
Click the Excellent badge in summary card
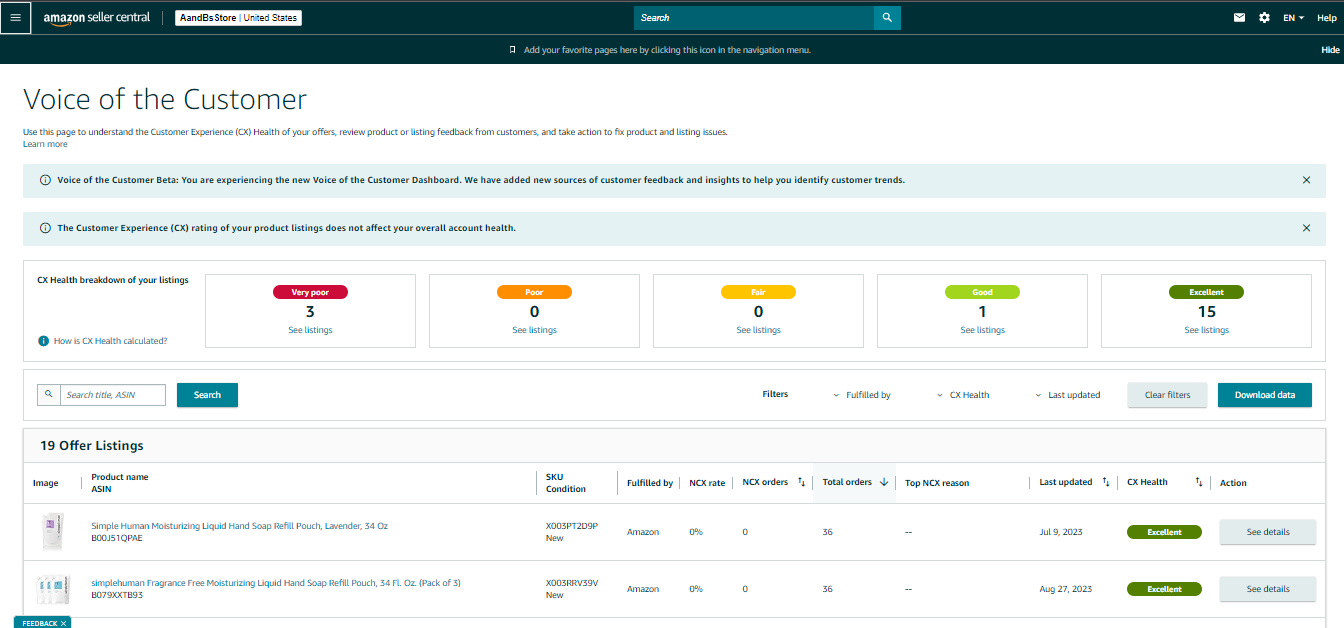(1206, 292)
